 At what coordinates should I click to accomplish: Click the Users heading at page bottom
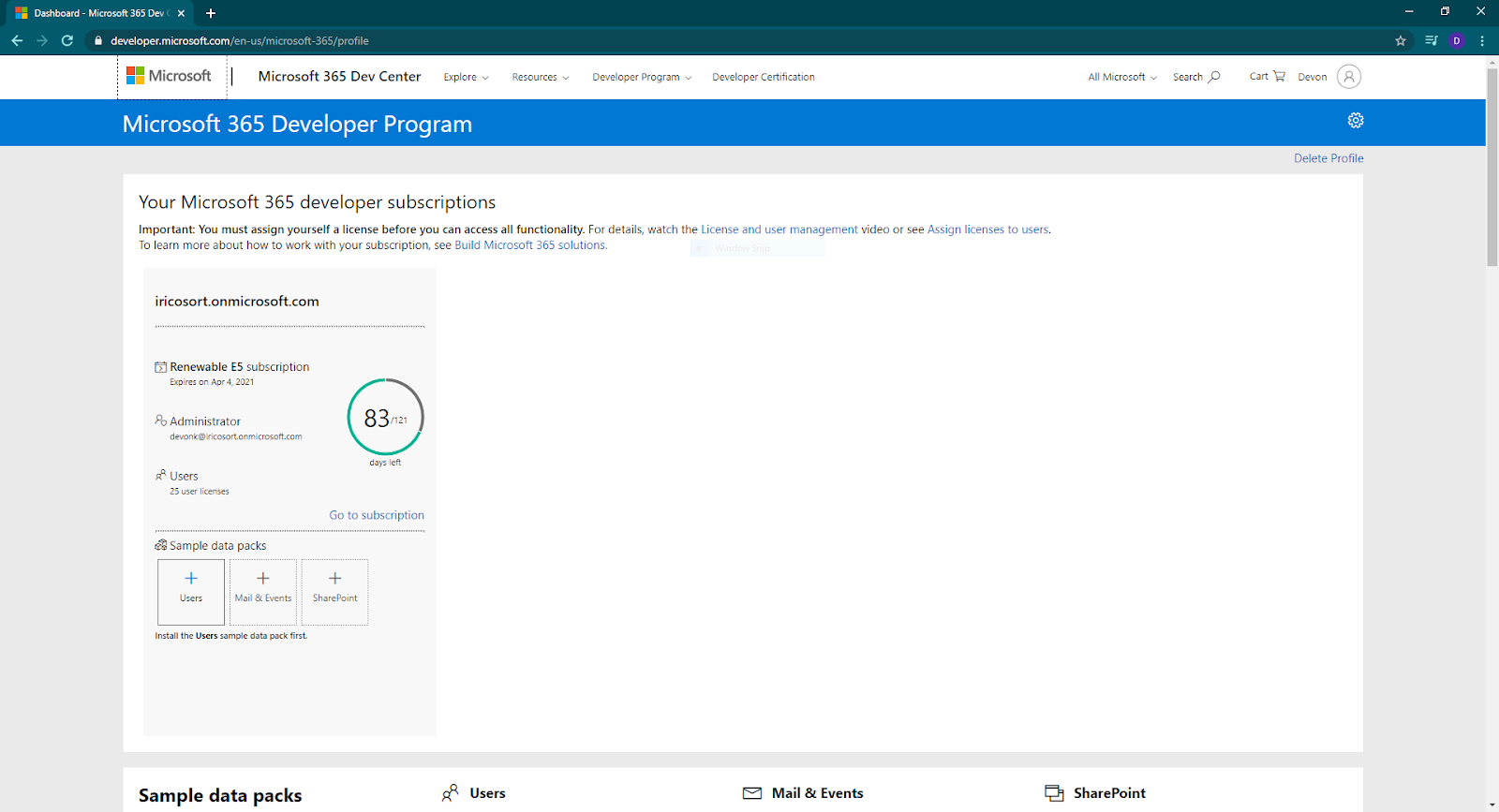pyautogui.click(x=487, y=793)
